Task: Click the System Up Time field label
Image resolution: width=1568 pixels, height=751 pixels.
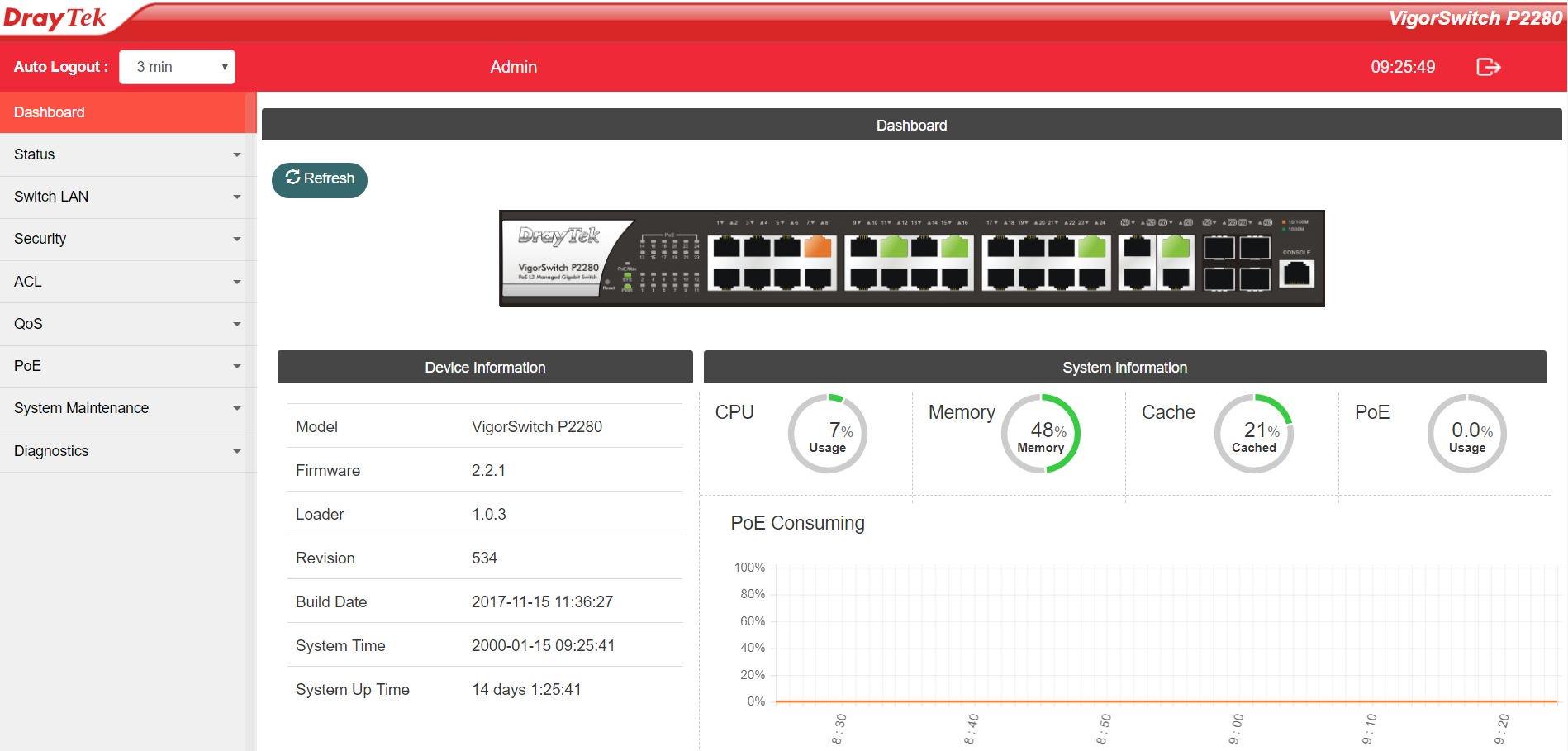Action: pos(353,689)
